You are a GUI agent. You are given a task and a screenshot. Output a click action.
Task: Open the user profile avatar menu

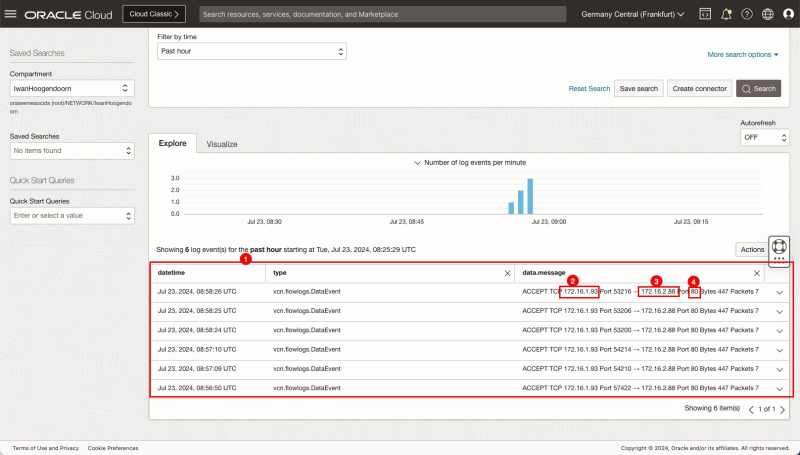click(787, 15)
